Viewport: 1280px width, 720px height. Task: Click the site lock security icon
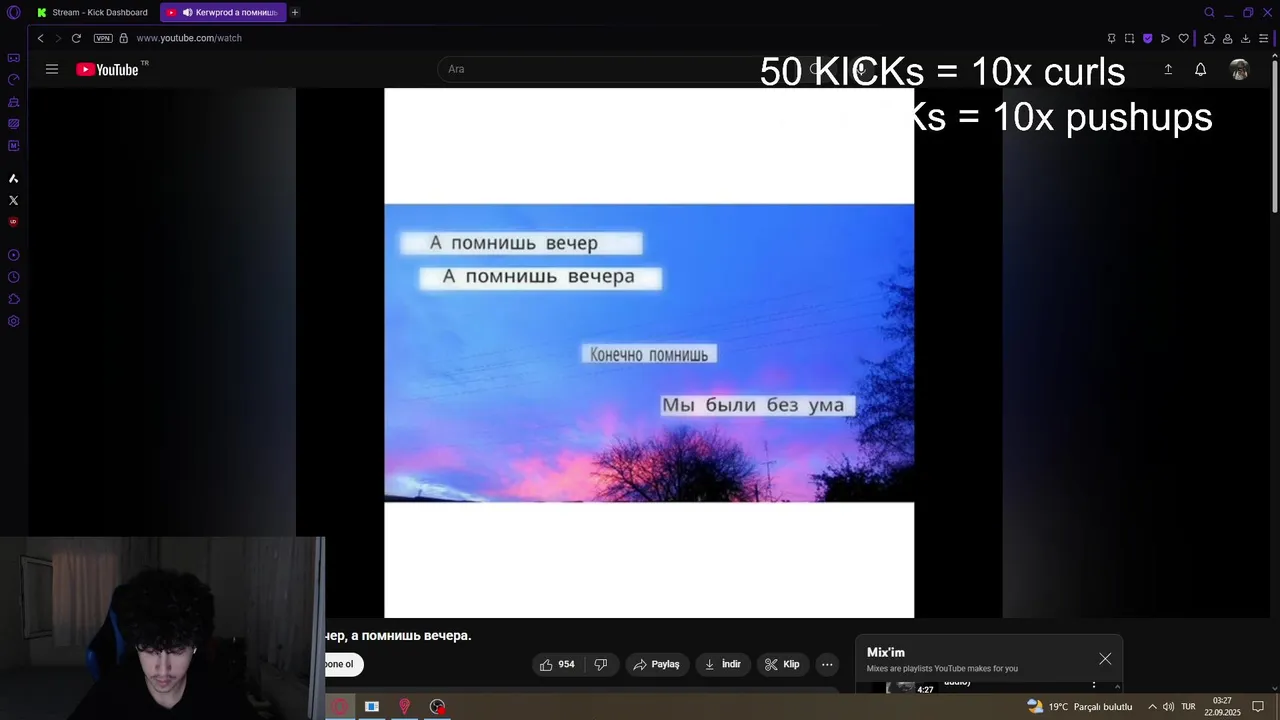click(x=124, y=38)
